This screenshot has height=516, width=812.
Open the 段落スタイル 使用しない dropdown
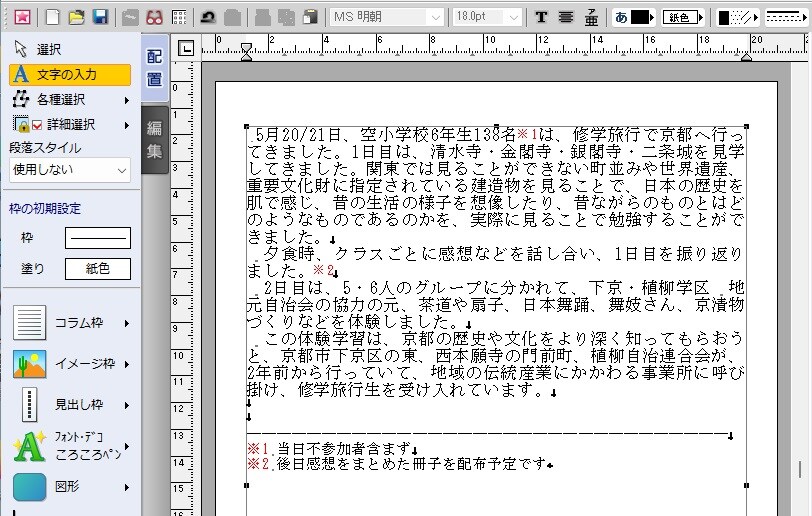(69, 170)
